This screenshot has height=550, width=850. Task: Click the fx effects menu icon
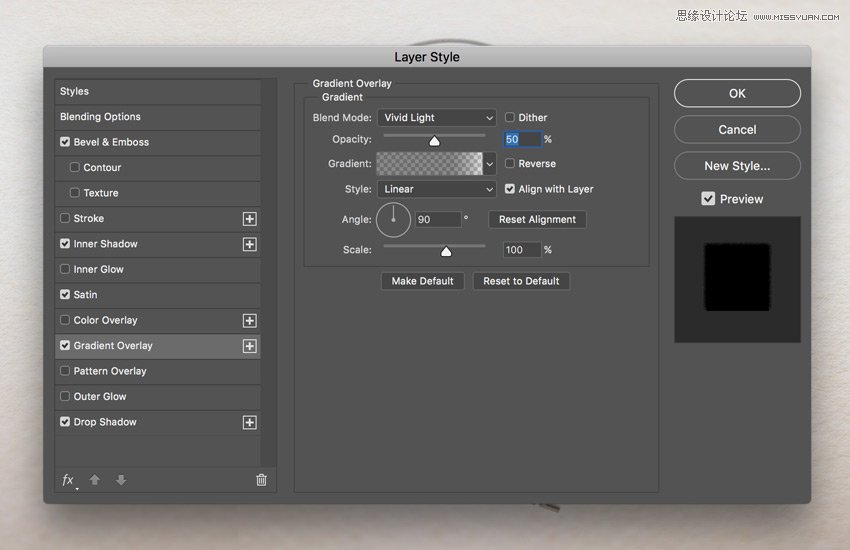tap(68, 480)
